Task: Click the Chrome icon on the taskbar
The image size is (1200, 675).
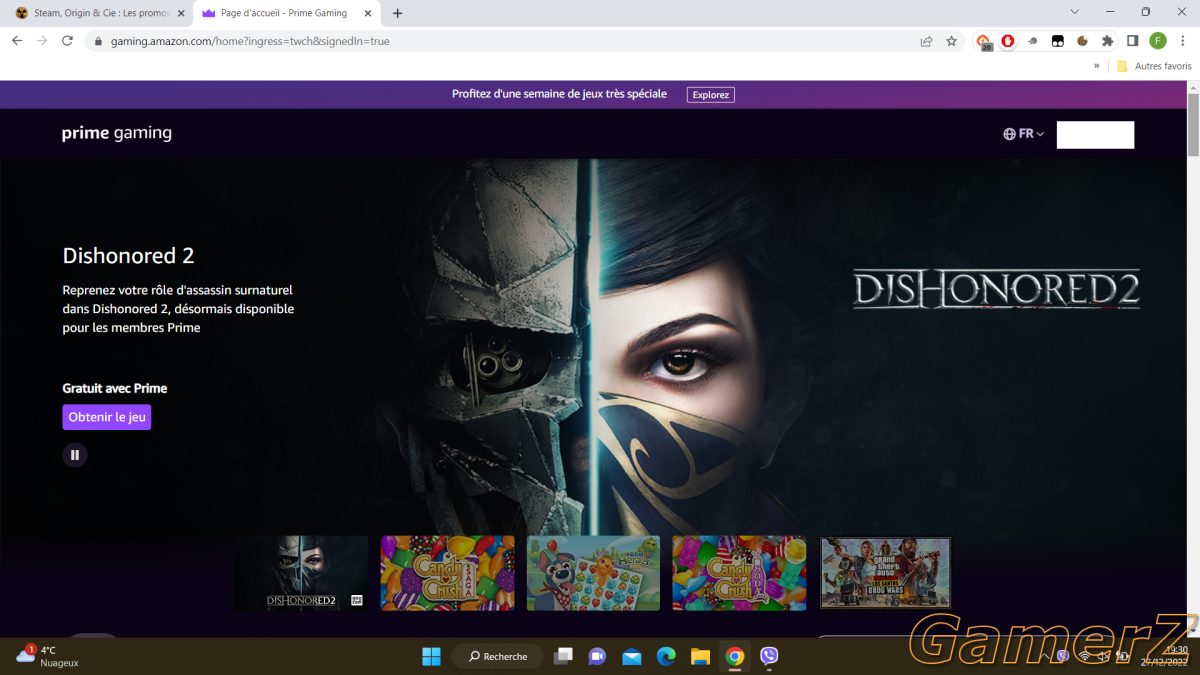Action: coord(735,656)
